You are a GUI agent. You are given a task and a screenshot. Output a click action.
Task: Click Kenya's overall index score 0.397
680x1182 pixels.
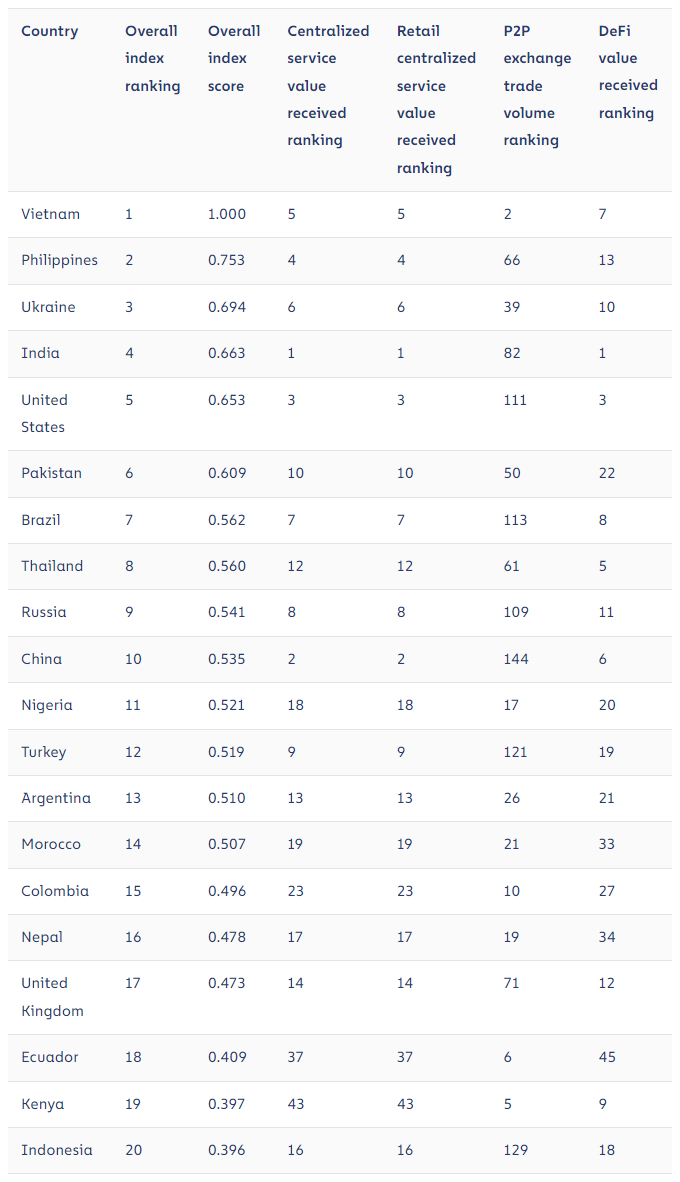[226, 1104]
